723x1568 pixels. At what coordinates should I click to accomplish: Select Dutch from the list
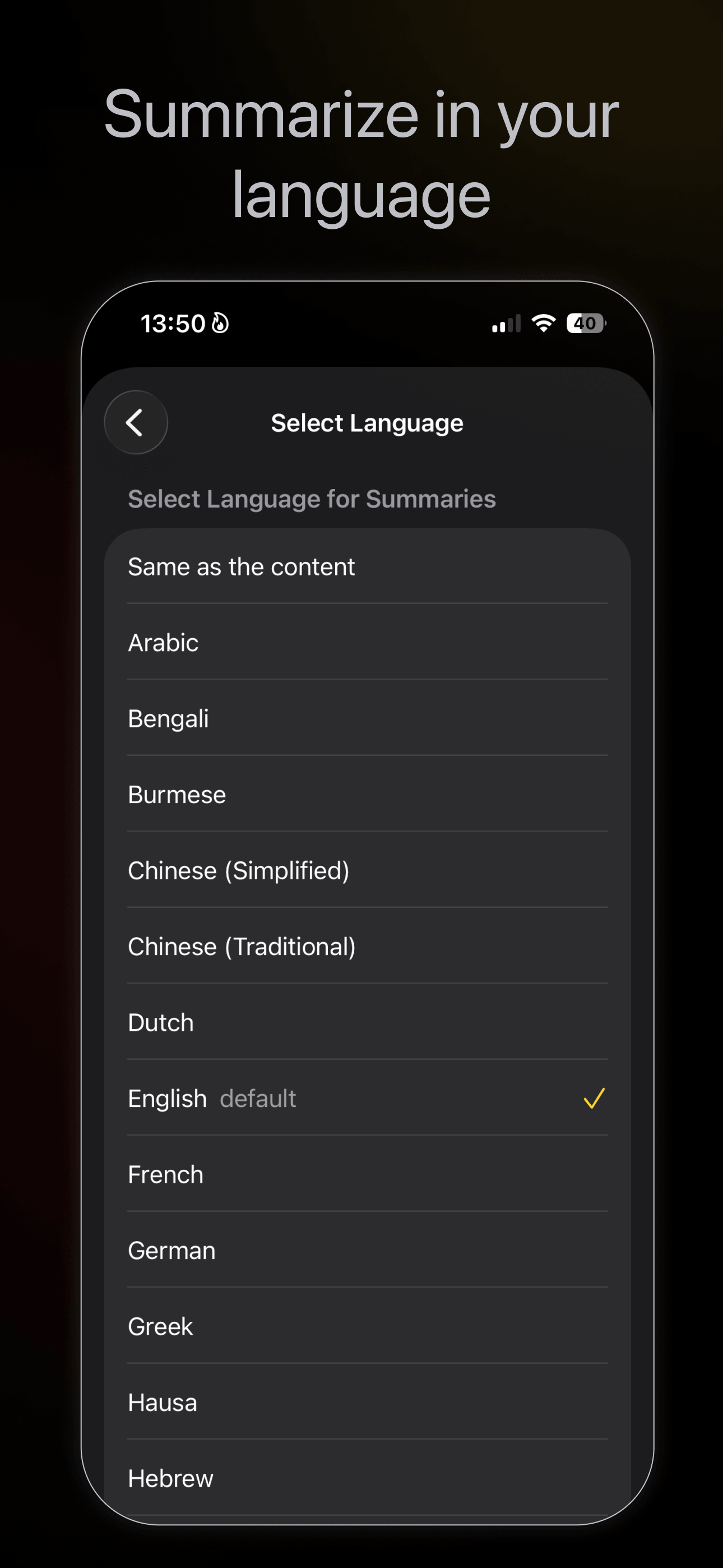pos(160,1022)
